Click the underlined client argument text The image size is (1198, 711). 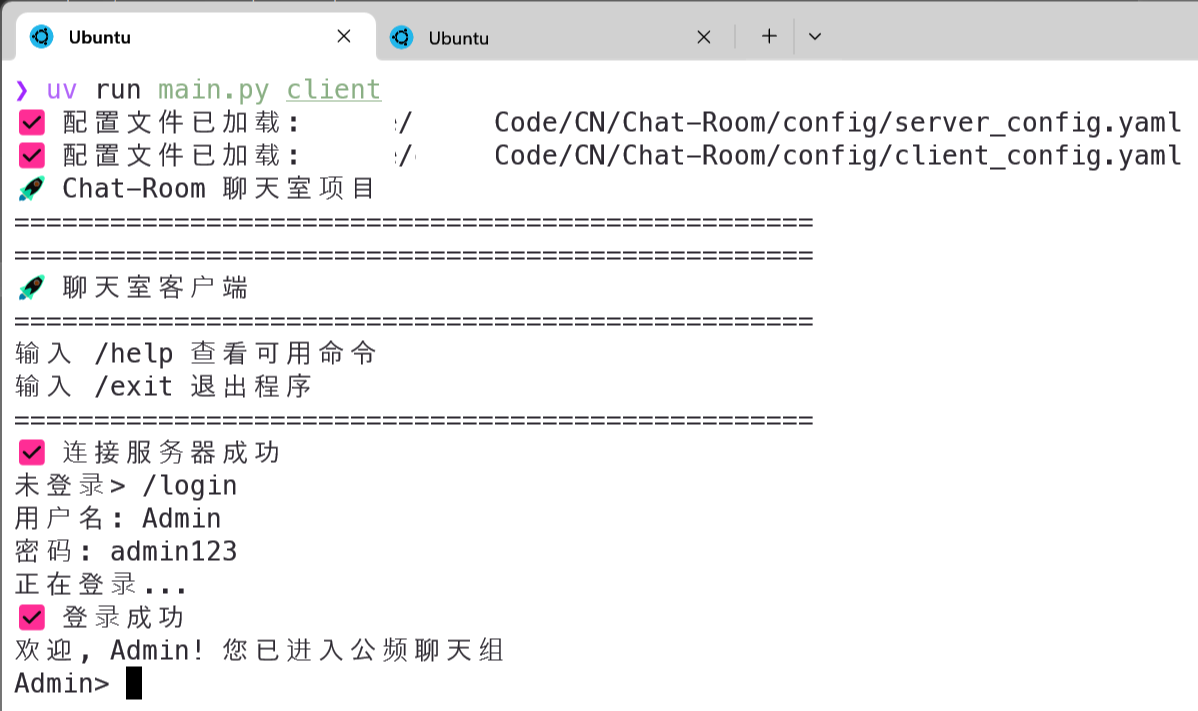(x=334, y=89)
